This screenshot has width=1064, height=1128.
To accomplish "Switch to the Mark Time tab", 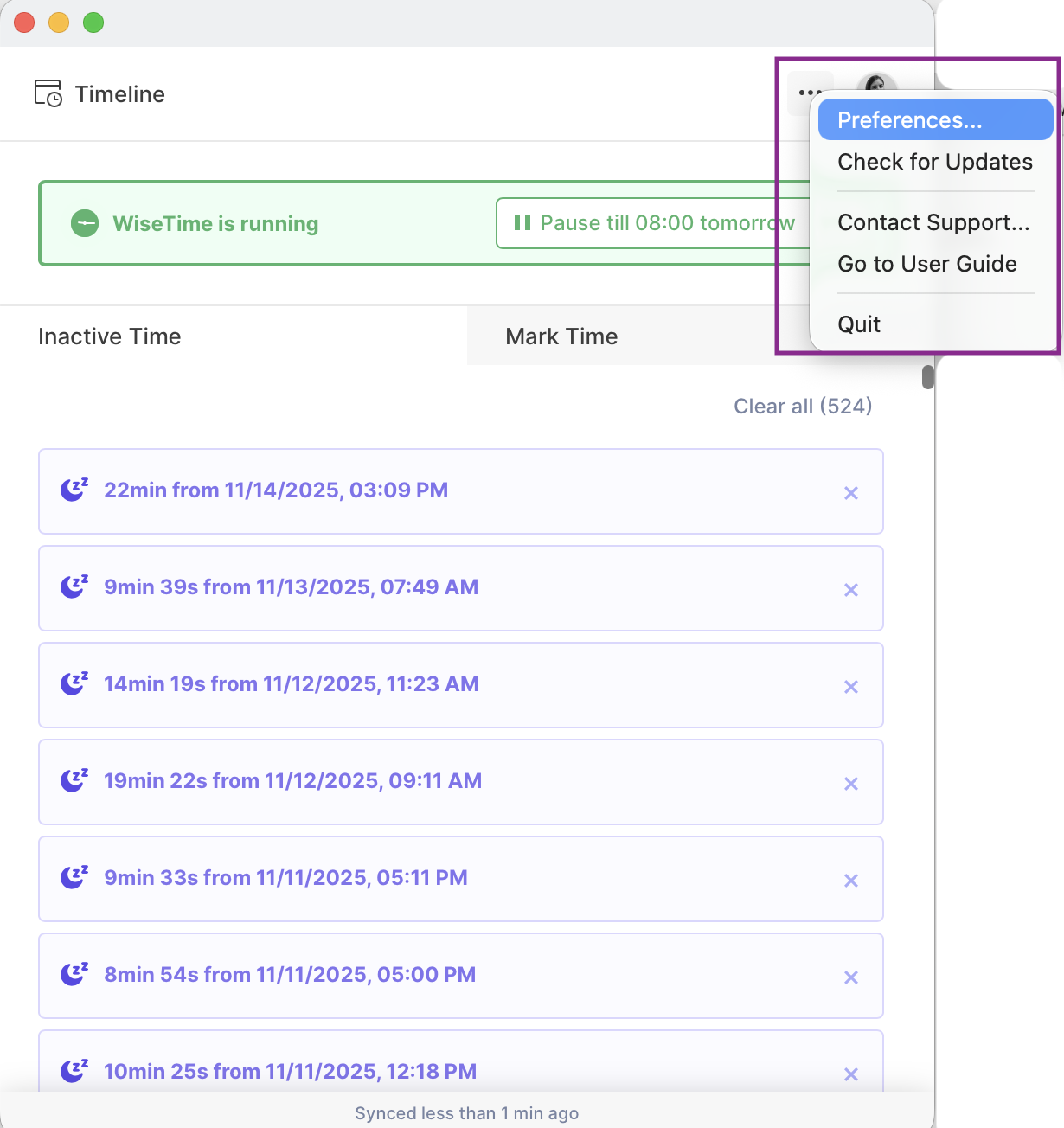I will (x=561, y=336).
